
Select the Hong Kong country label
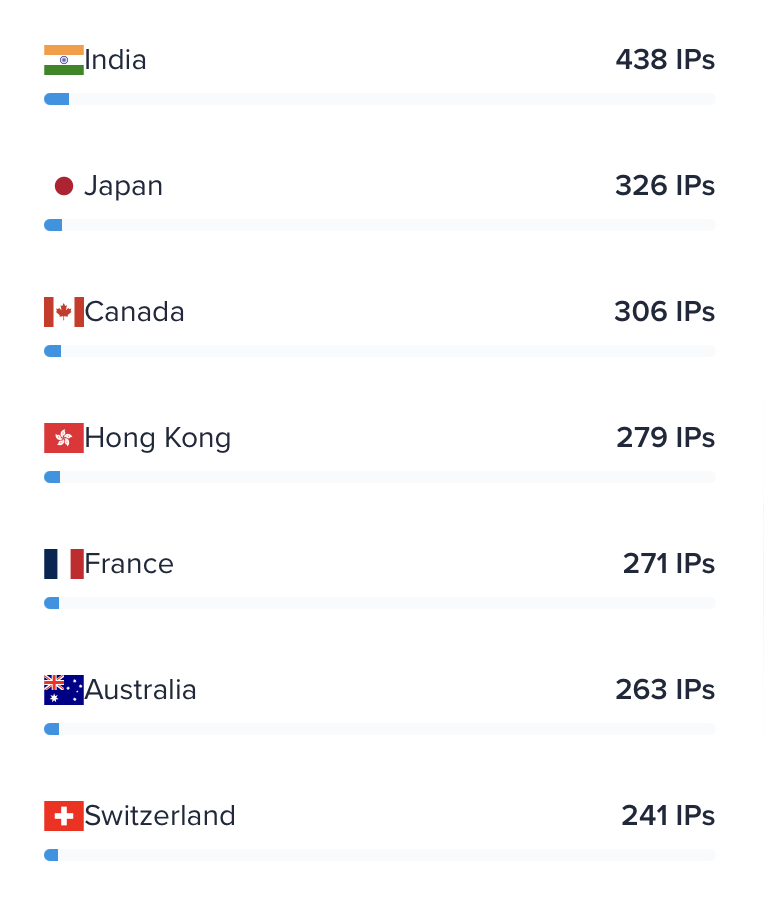point(158,438)
